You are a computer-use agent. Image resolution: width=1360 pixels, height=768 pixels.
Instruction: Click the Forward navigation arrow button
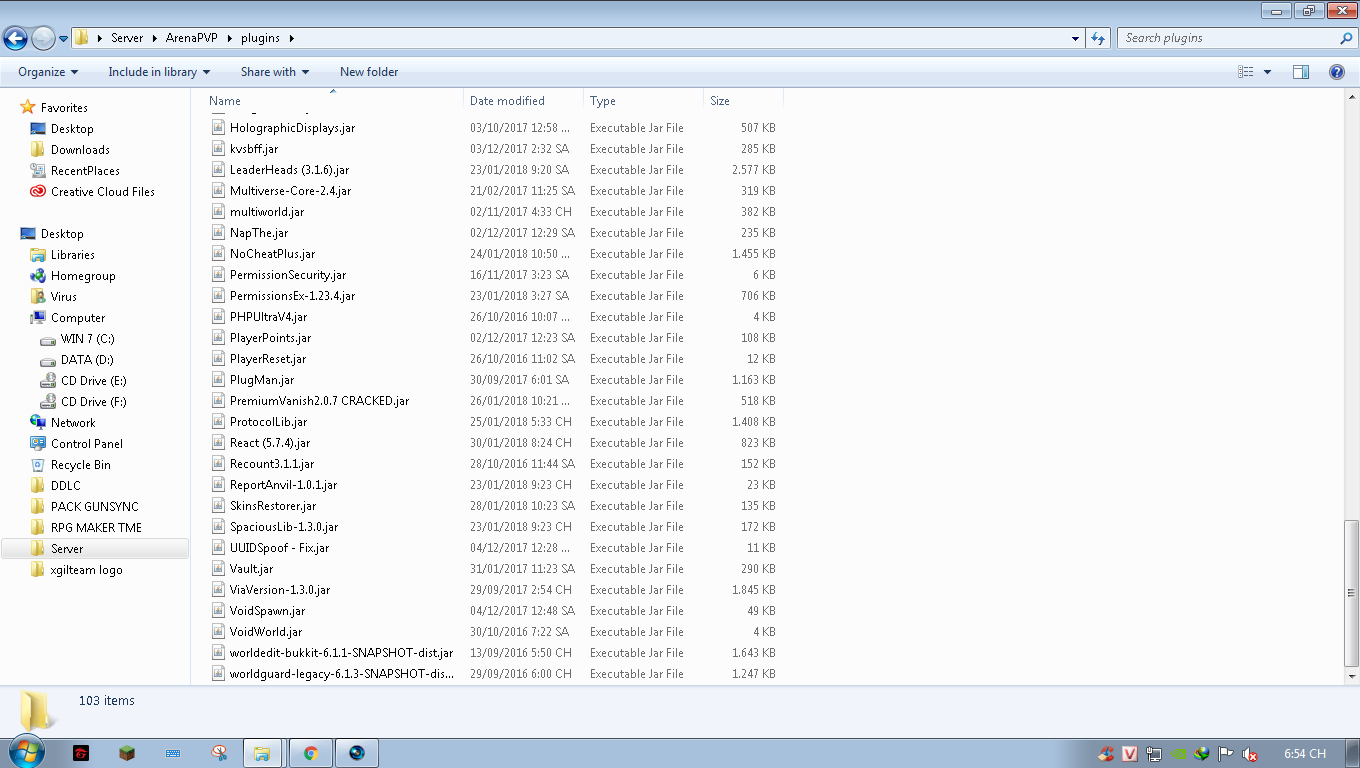tap(43, 39)
